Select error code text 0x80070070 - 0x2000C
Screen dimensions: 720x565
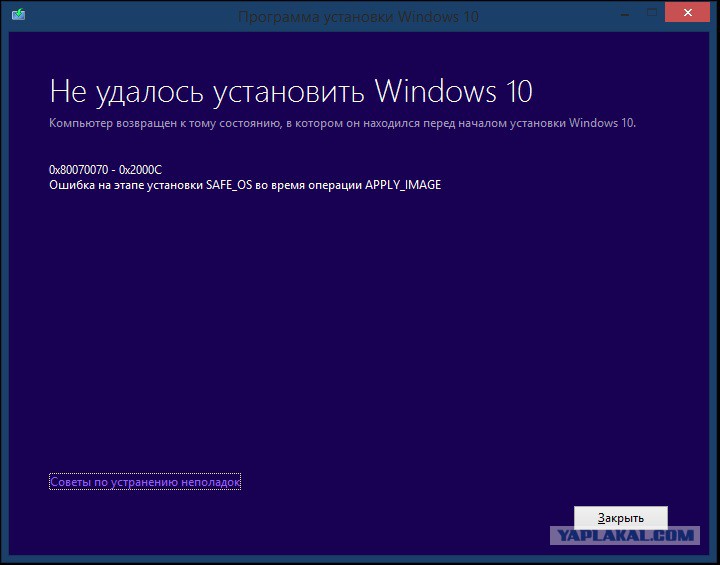point(105,170)
